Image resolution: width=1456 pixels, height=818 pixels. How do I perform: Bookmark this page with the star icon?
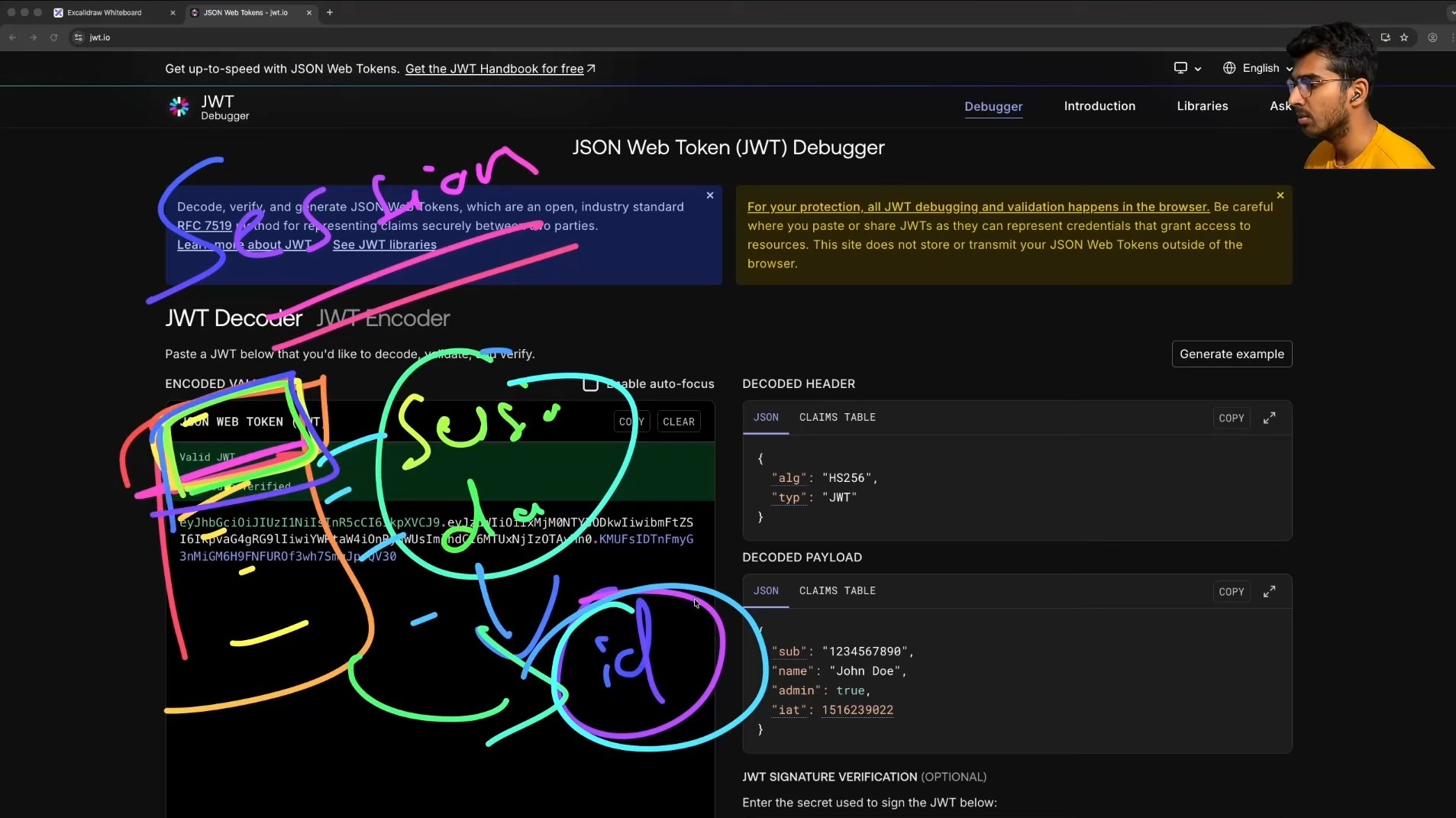pos(1404,37)
